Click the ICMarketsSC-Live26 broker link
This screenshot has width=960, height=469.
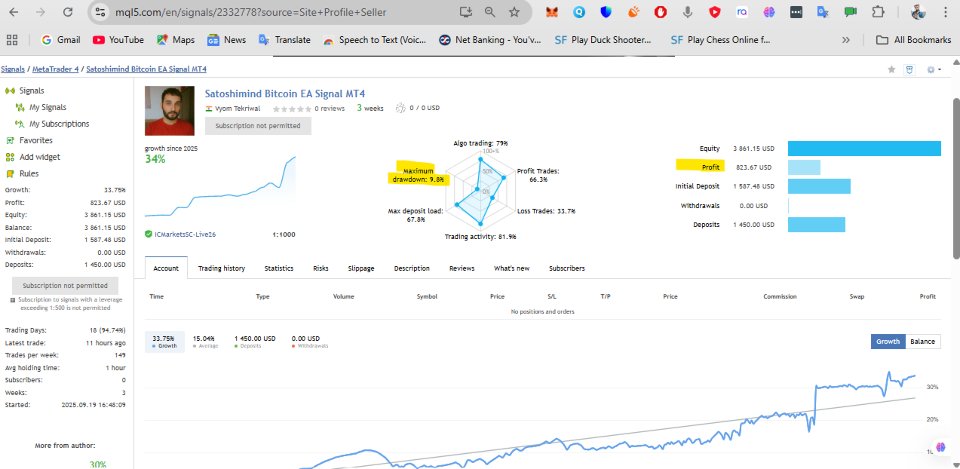point(185,234)
